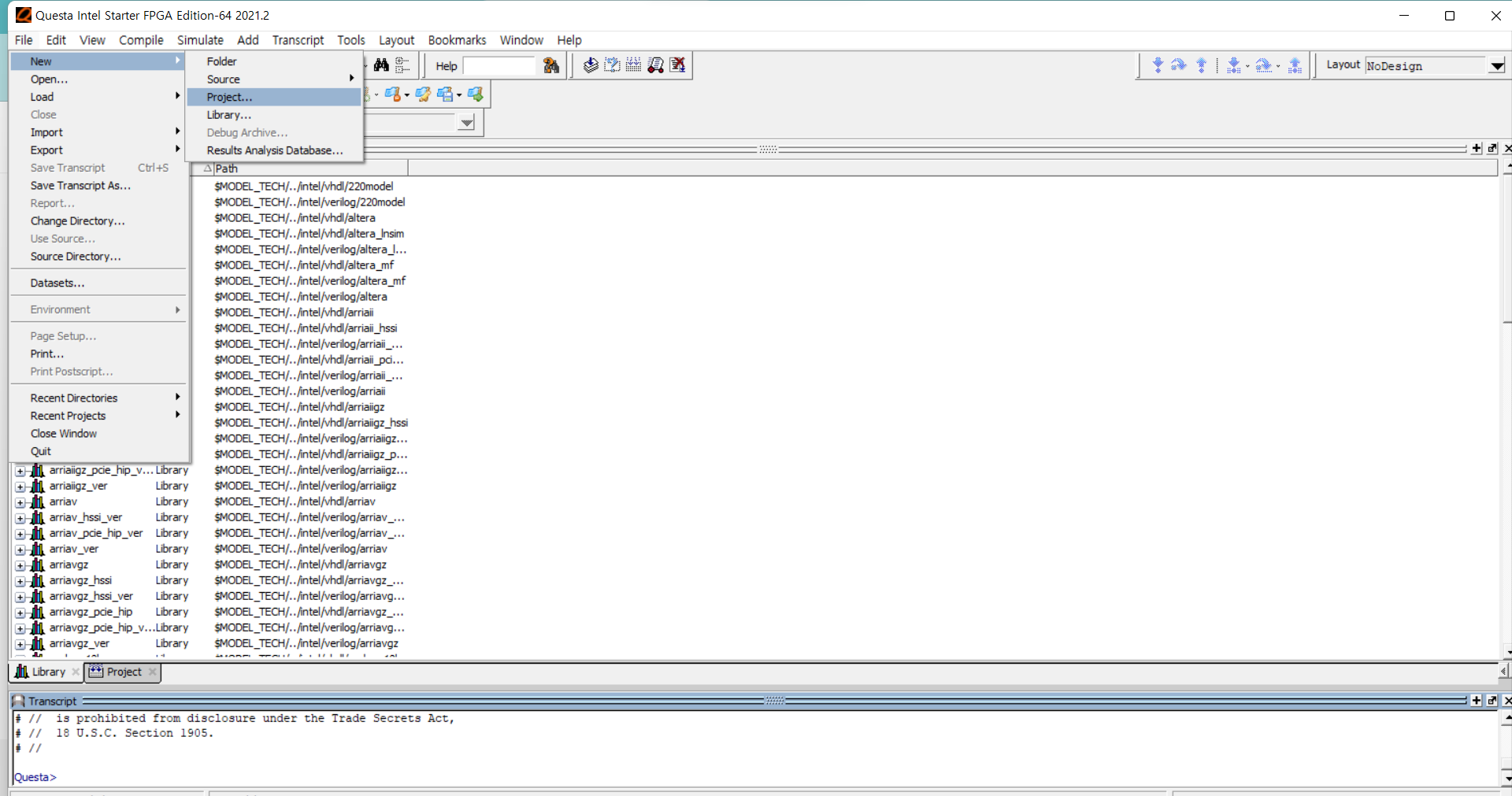Undock the Library pane
1512x796 pixels.
click(1492, 148)
